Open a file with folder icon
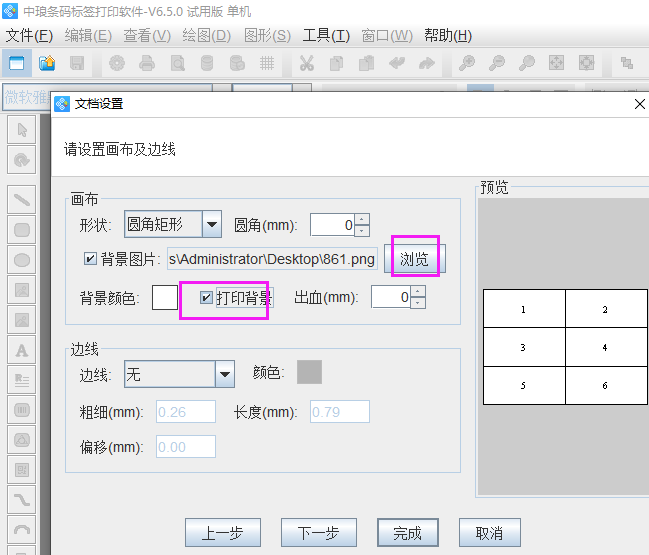 [x=47, y=63]
